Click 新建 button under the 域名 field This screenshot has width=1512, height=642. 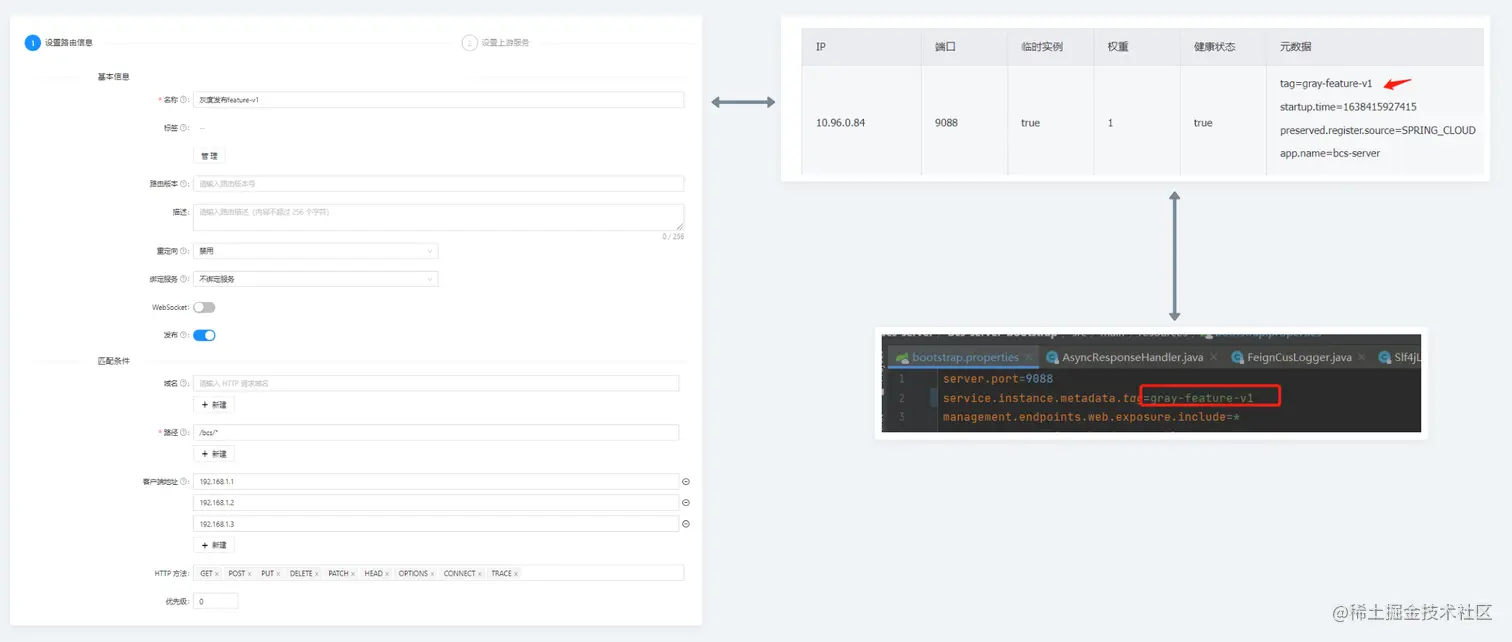[x=214, y=404]
